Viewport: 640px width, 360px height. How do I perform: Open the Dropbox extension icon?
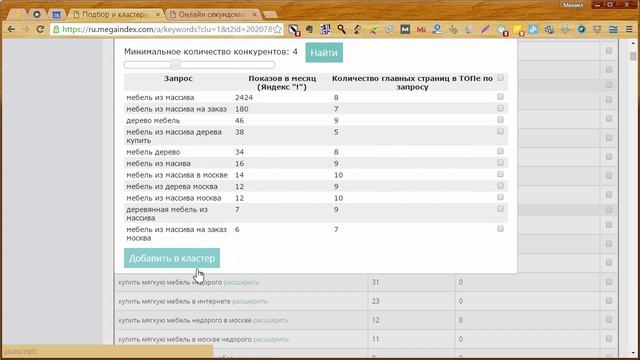[x=597, y=29]
